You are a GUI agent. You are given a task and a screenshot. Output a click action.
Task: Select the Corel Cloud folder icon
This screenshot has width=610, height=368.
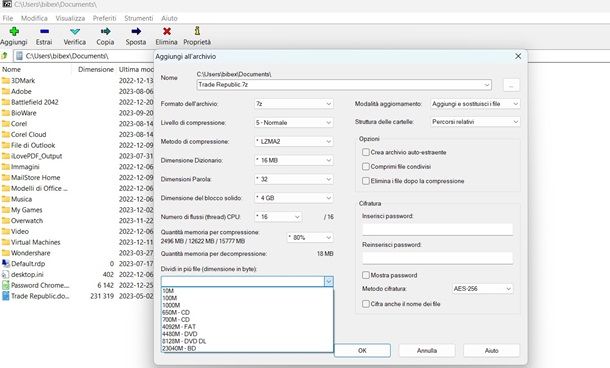pos(5,135)
